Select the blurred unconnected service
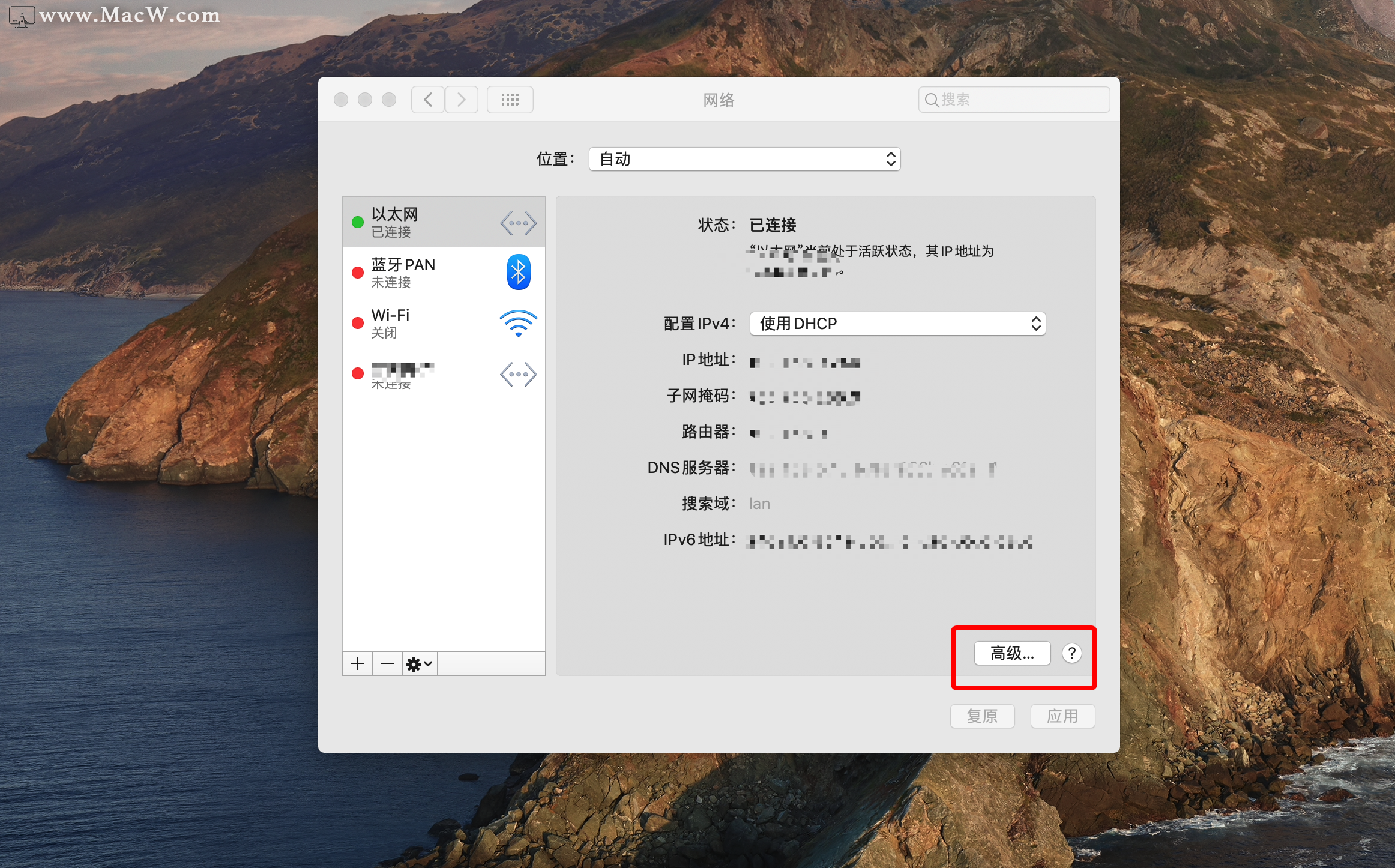This screenshot has width=1395, height=868. 420,374
